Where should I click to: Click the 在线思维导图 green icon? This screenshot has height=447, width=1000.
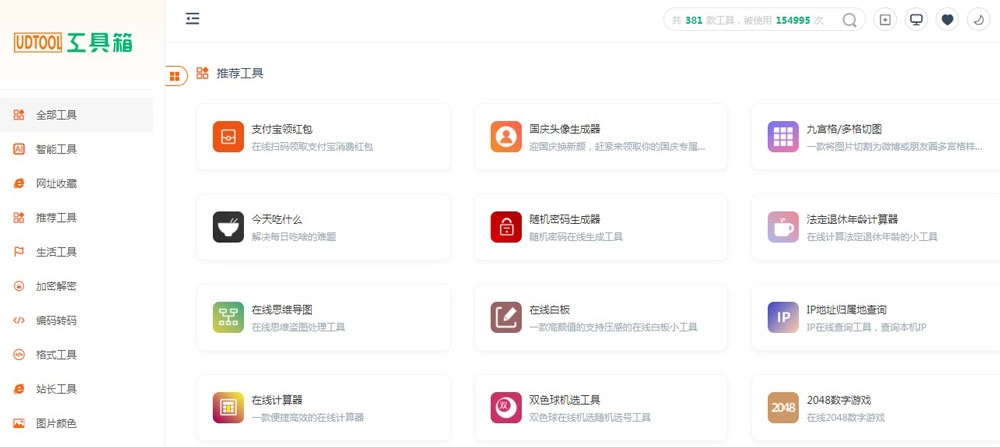click(228, 318)
